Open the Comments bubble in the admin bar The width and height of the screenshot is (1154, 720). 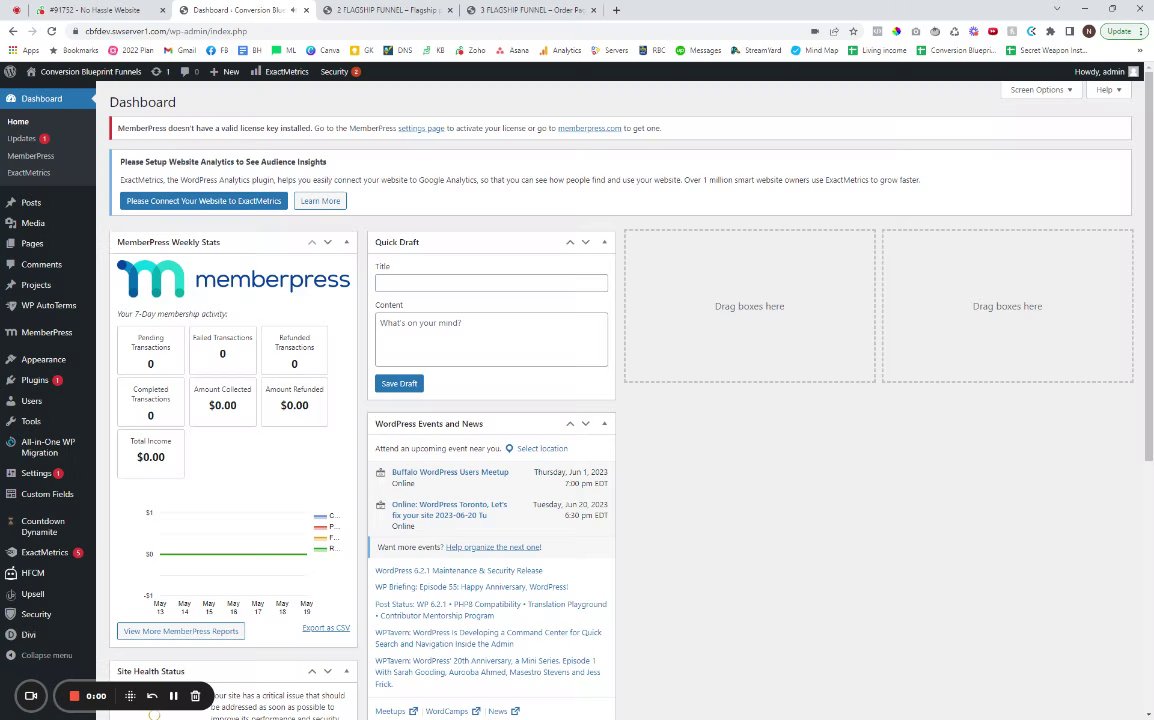click(x=190, y=71)
